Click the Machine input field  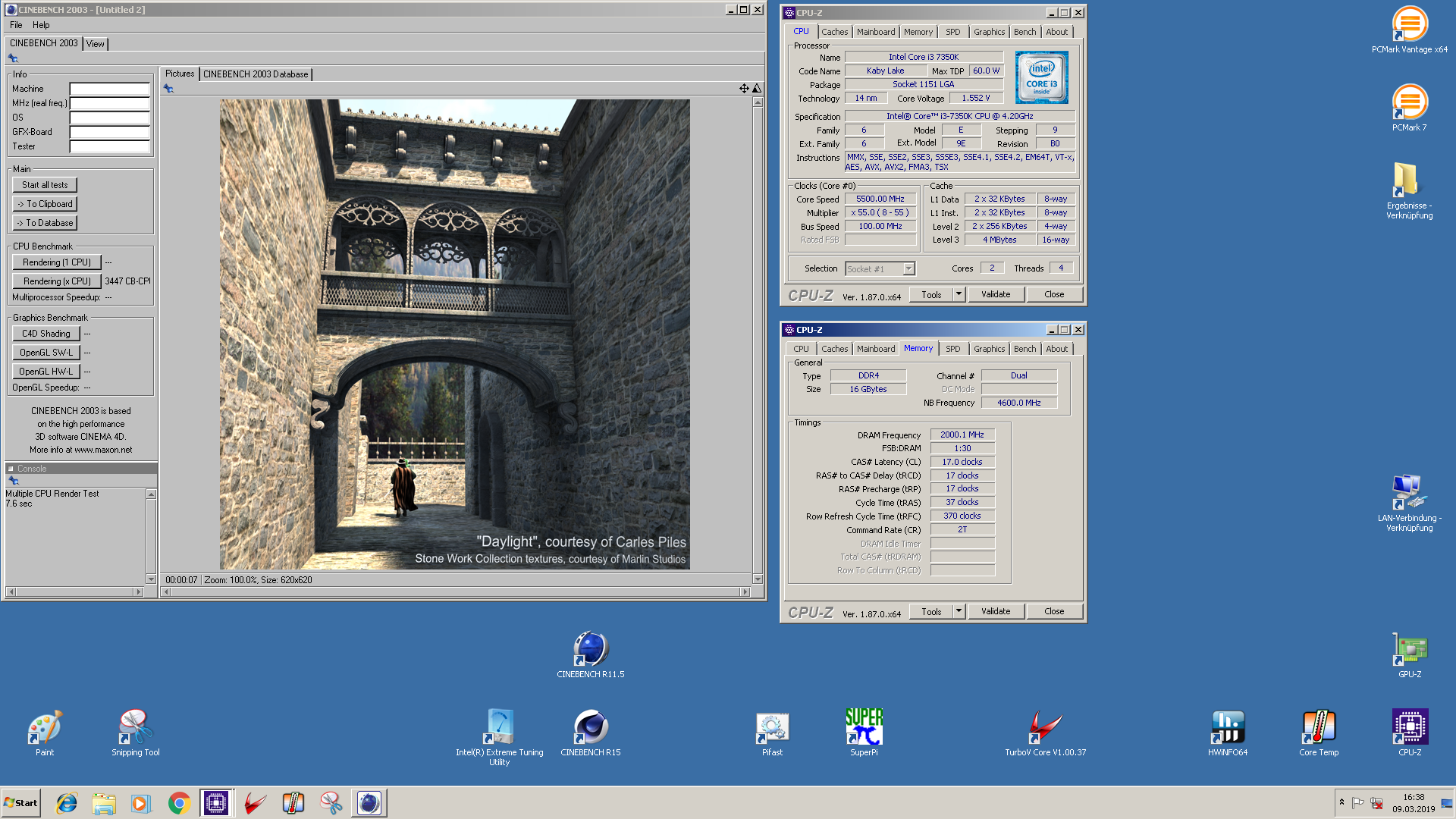click(x=110, y=89)
